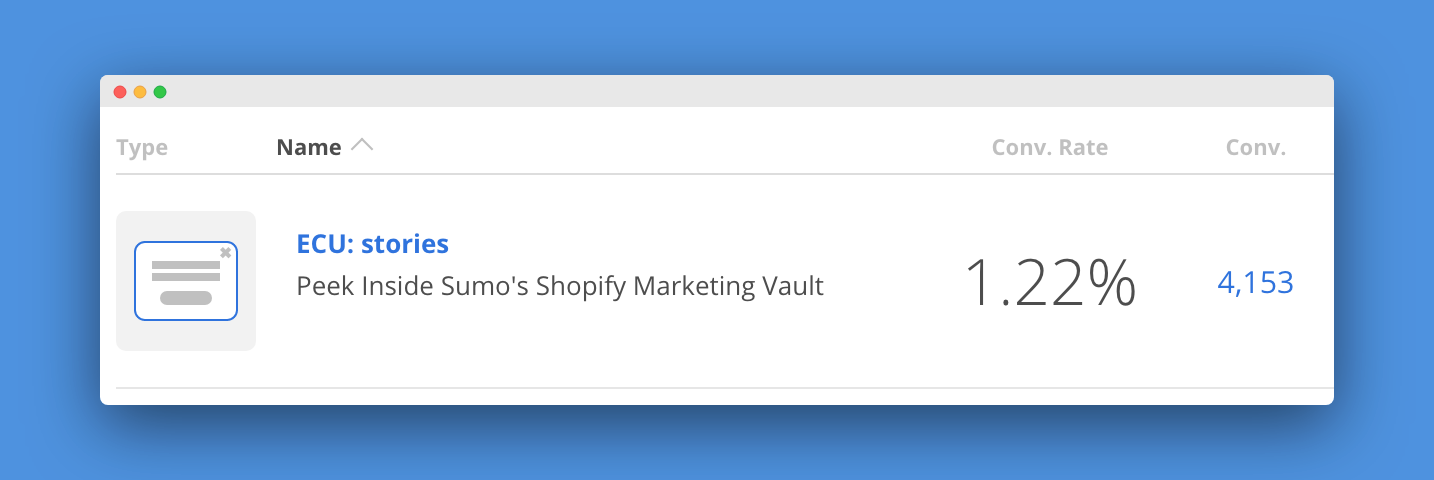Screen dimensions: 1434x480
Task: Click "Peek Inside Sumo's Shopify Marketing Vault" text
Action: 560,287
